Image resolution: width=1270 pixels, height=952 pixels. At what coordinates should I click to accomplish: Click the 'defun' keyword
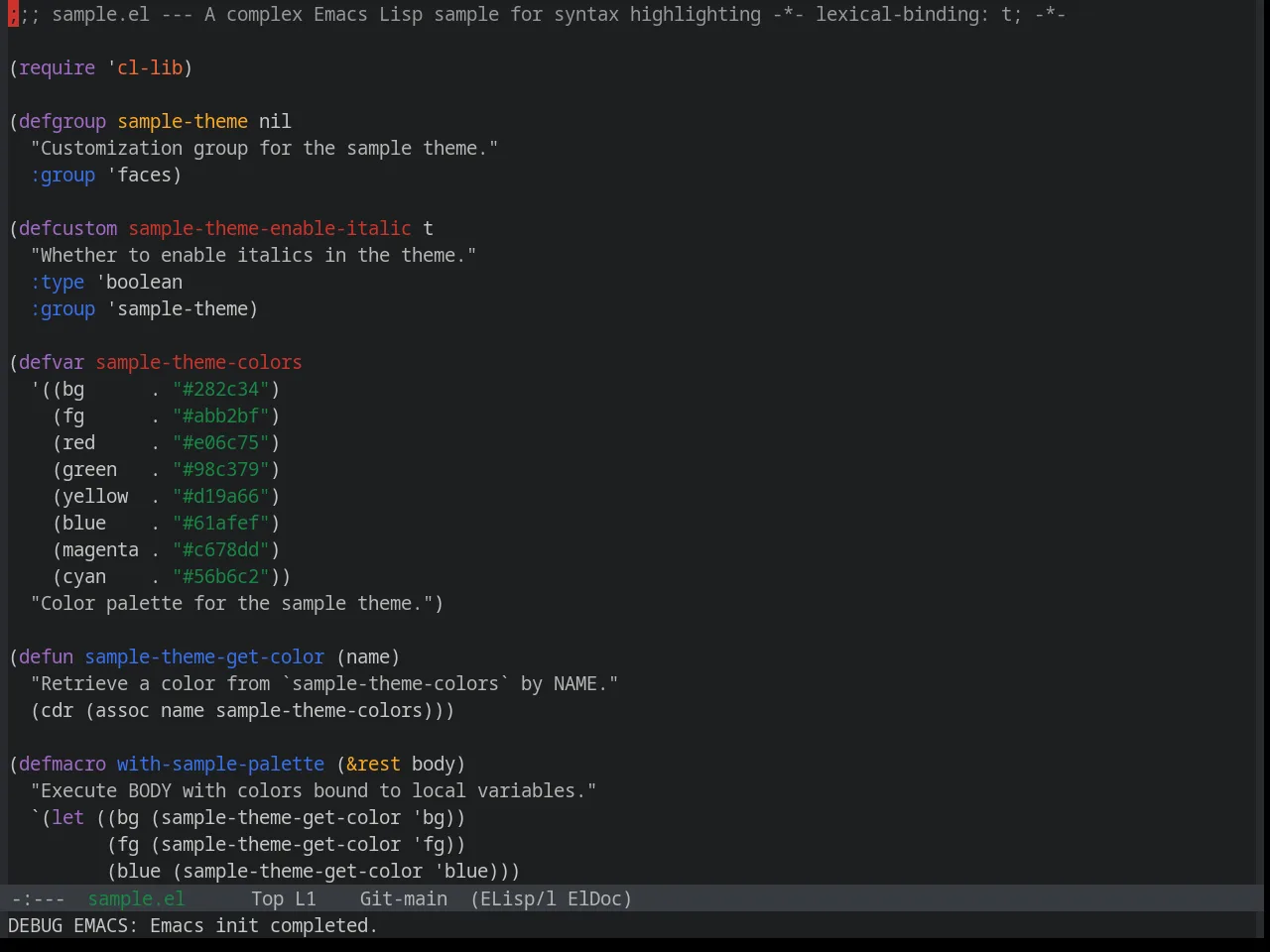pyautogui.click(x=47, y=656)
